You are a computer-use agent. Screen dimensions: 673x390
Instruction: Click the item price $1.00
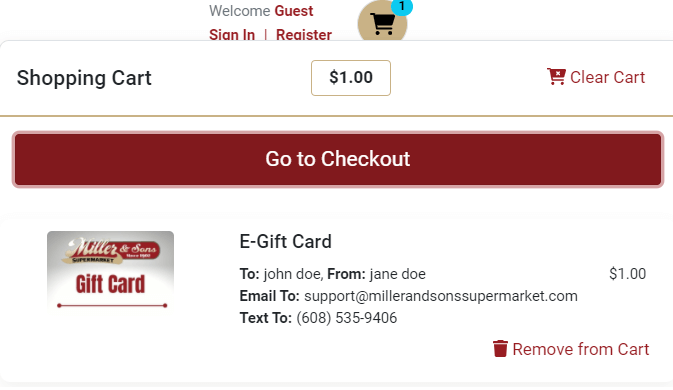pyautogui.click(x=628, y=274)
